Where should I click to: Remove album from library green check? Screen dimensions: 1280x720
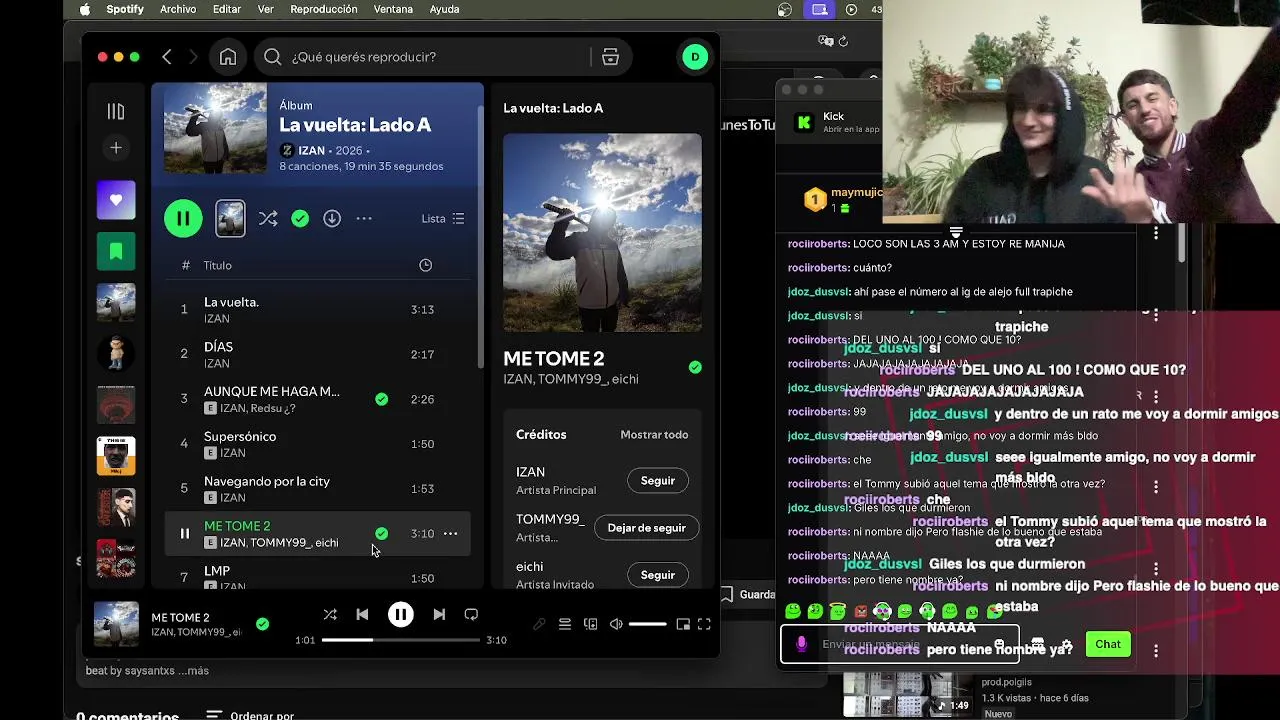(x=300, y=218)
